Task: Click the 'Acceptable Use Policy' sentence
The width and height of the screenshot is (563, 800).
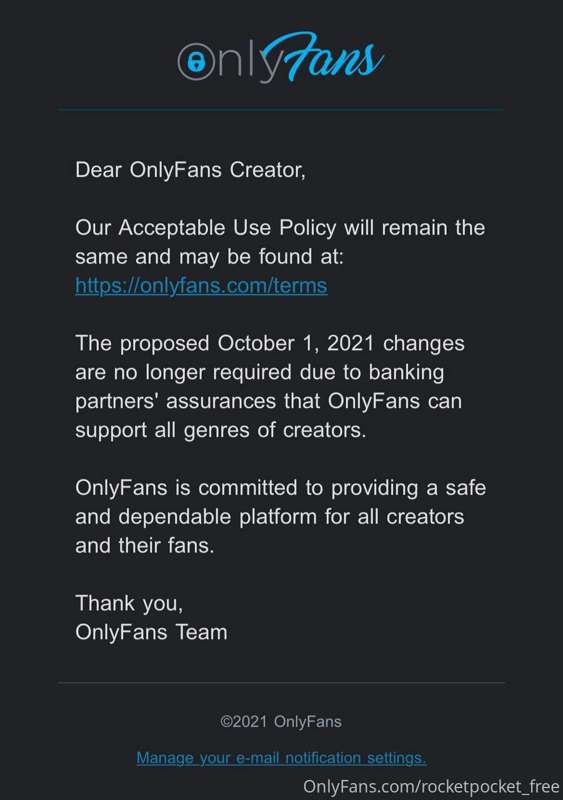Action: 280,228
